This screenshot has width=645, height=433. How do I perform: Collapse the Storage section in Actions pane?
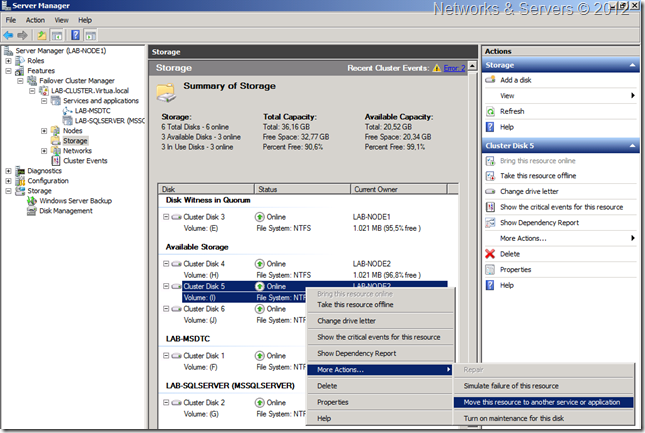[x=632, y=65]
